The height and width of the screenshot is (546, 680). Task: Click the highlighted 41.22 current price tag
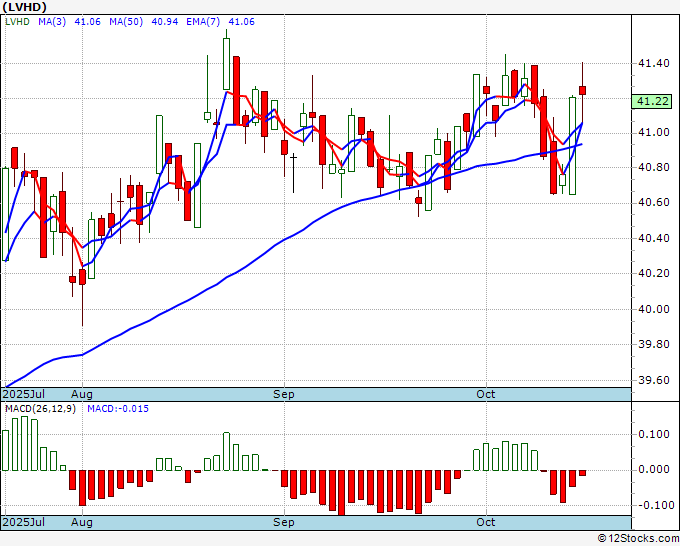pos(652,101)
